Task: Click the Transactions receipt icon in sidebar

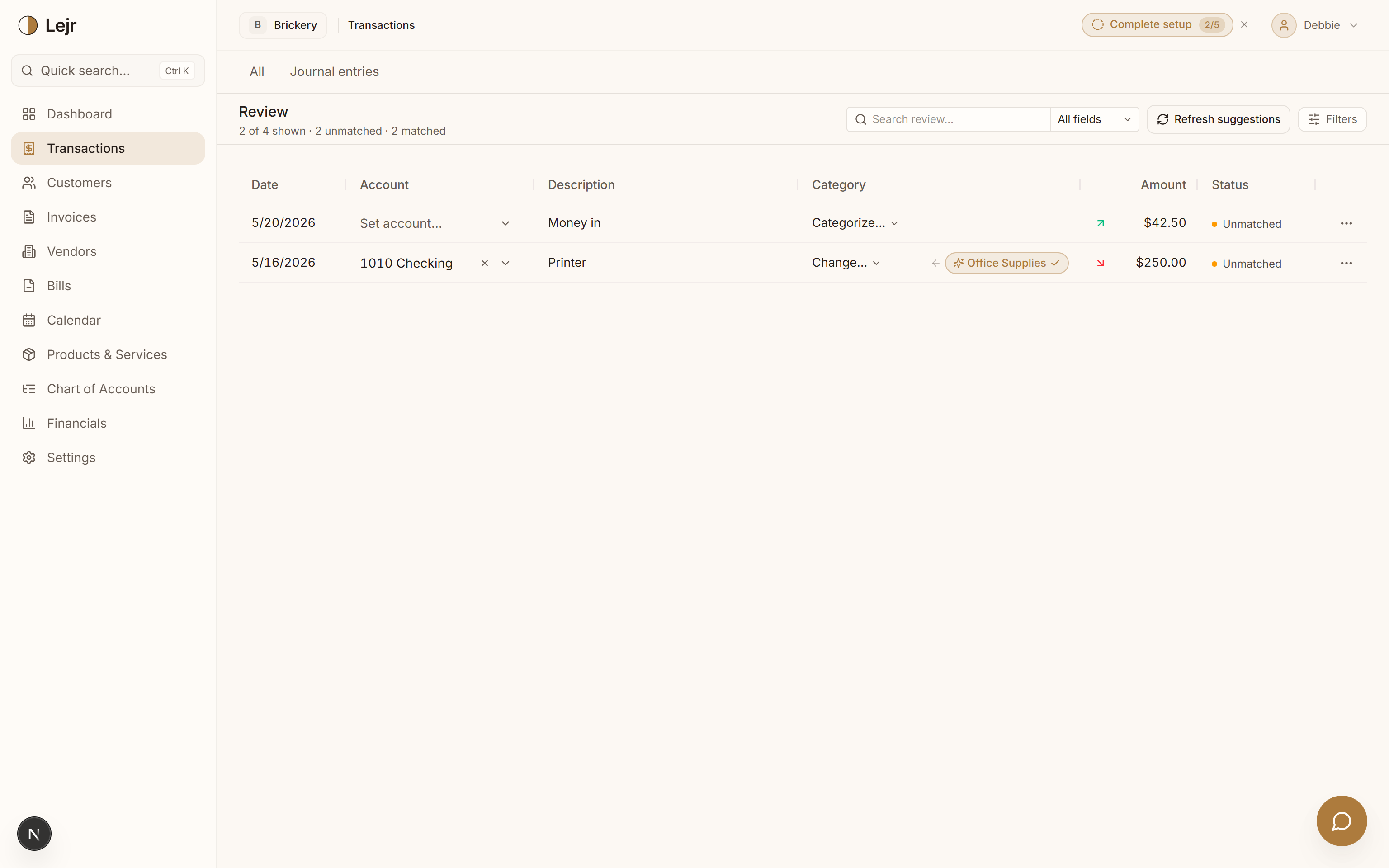Action: tap(28, 148)
